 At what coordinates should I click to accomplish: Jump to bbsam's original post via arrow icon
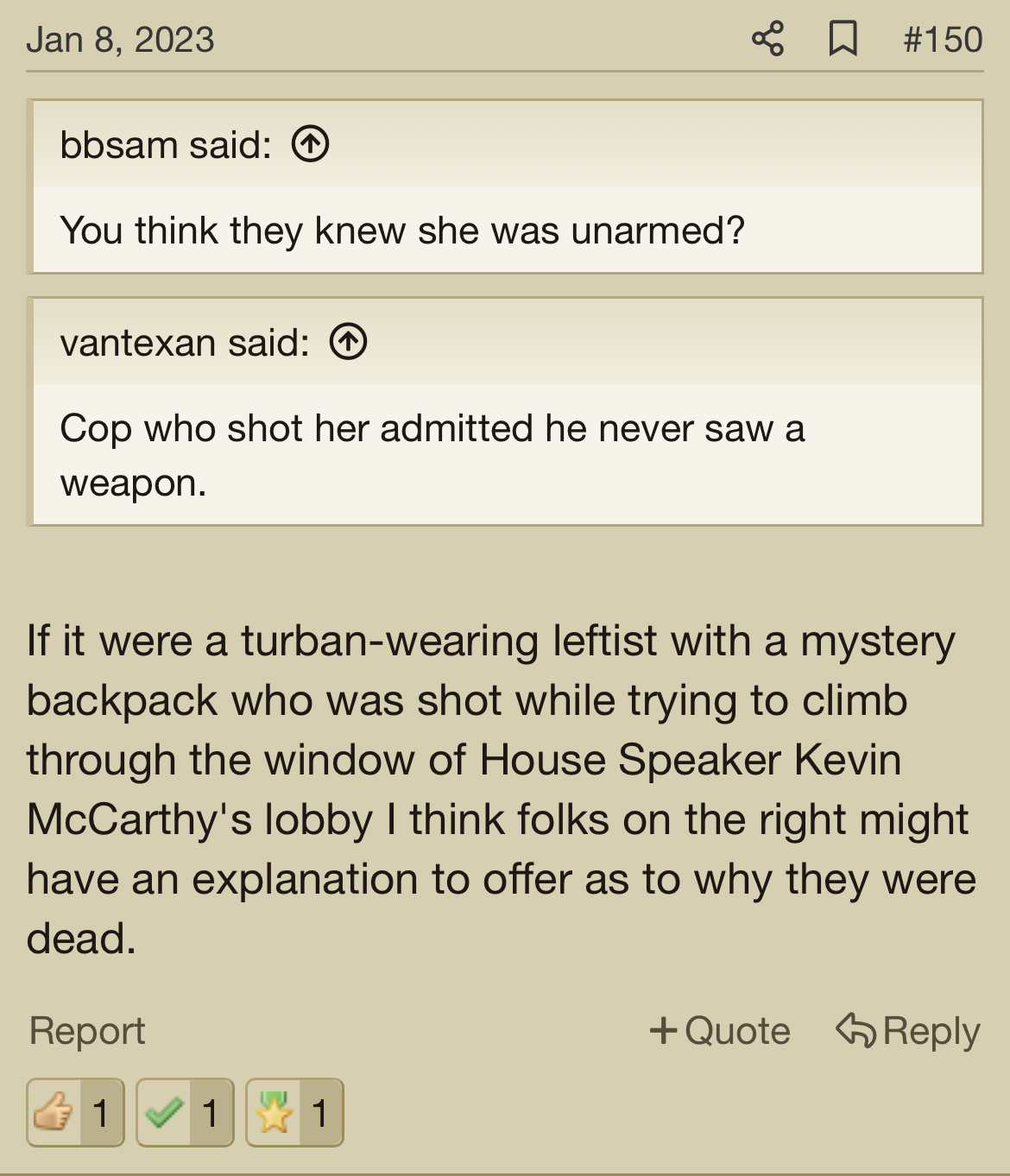[x=310, y=144]
